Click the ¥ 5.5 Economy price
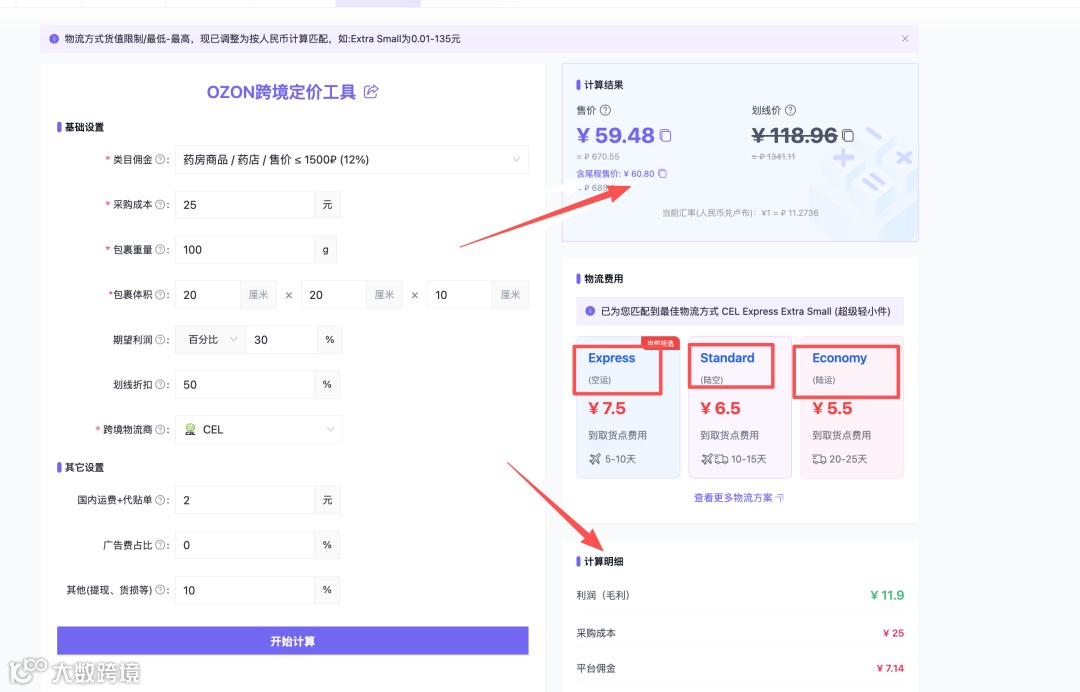 tap(832, 409)
